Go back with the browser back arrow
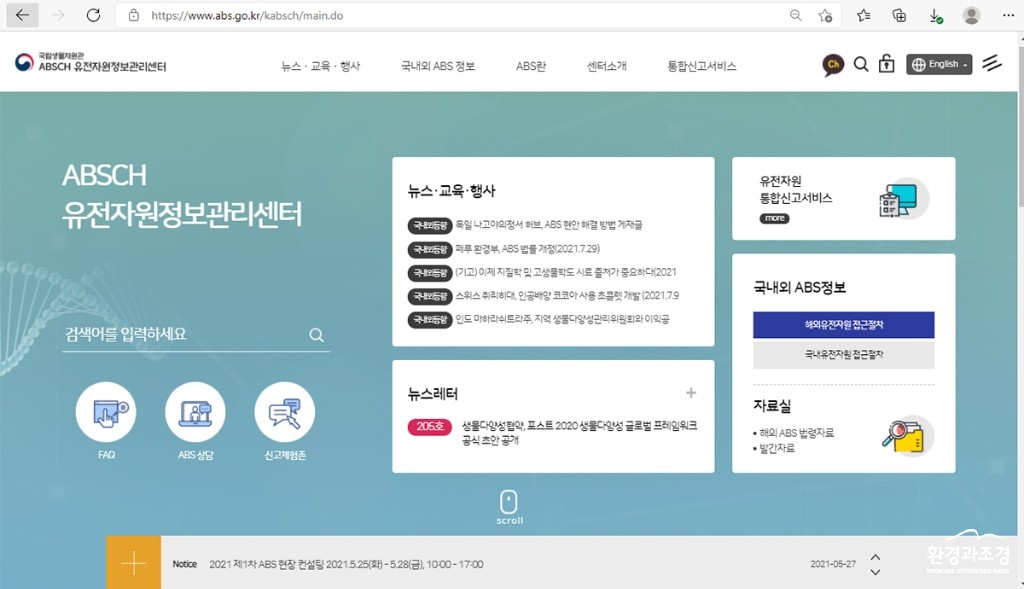The width and height of the screenshot is (1024, 589). click(22, 15)
